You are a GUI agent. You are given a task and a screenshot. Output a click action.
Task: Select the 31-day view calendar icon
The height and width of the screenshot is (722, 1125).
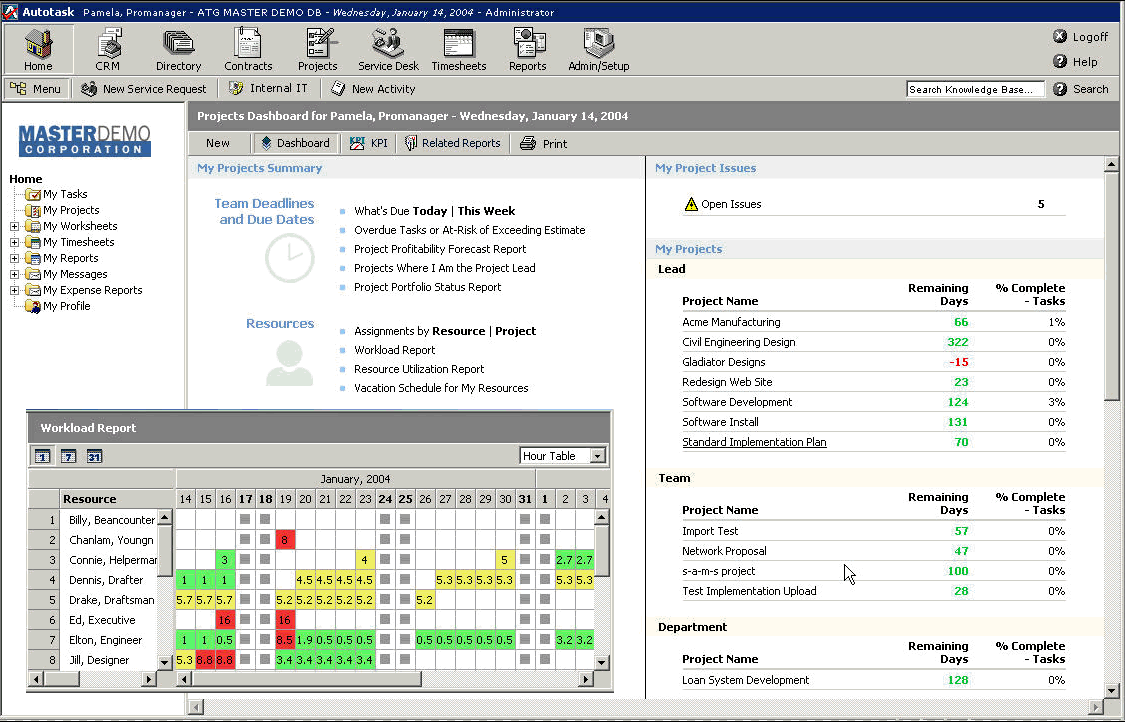(94, 457)
